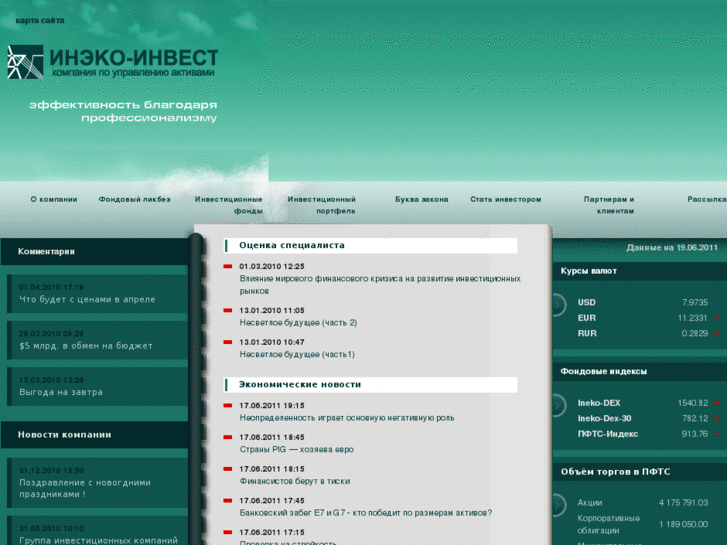Click red bullet beside 17.06.2011 17:45
The height and width of the screenshot is (545, 727).
click(x=228, y=500)
